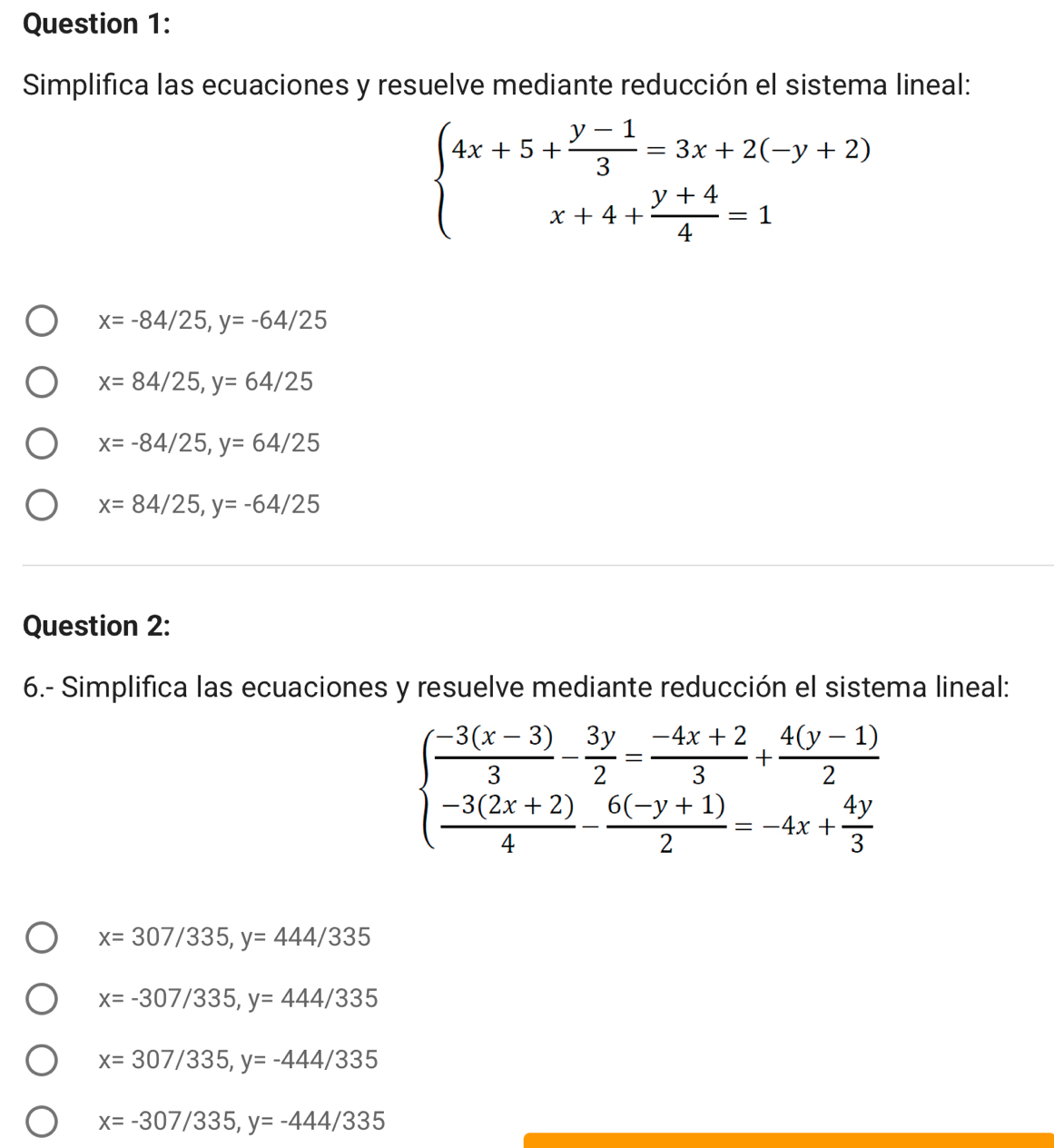The height and width of the screenshot is (1148, 1054).
Task: Click the prompt text starting with "6.- Simplifica"
Action: pos(516,688)
